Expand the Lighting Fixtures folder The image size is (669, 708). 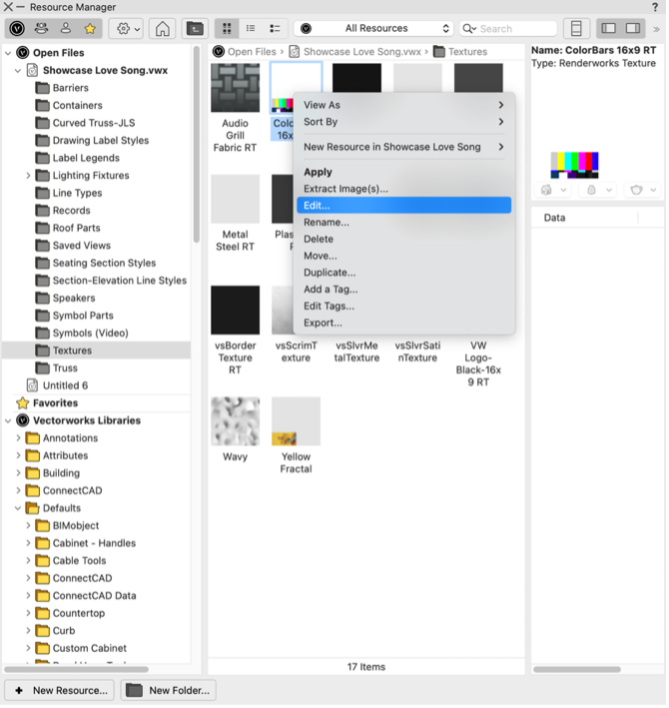(x=28, y=176)
